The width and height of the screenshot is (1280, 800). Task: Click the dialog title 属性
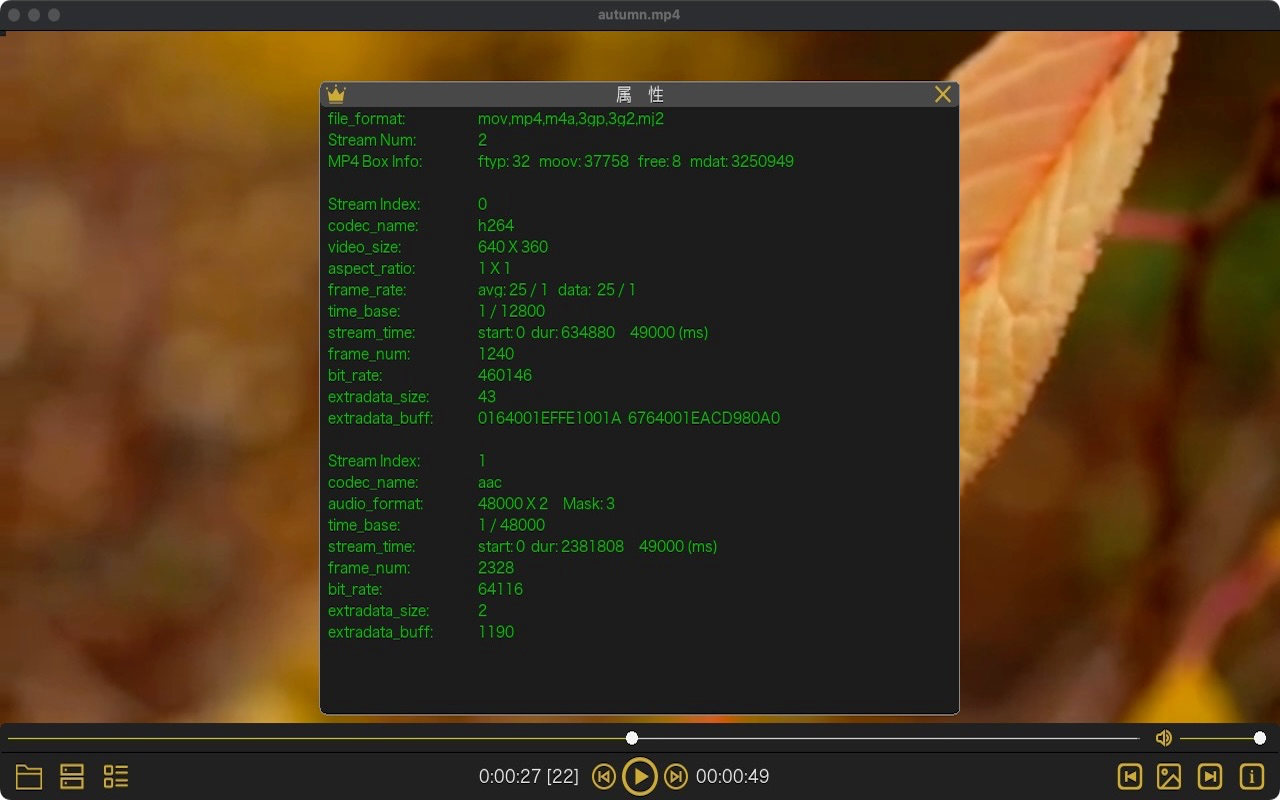(640, 94)
